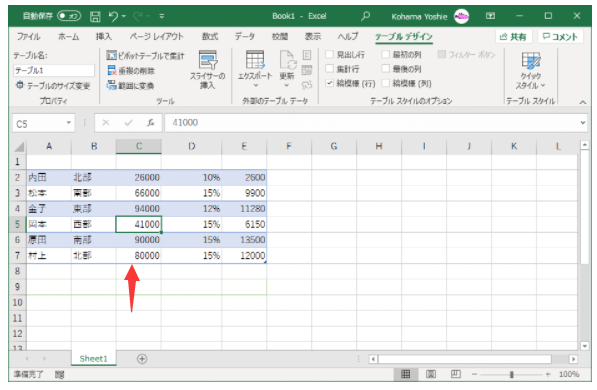Switch to Normal view icon
The width and height of the screenshot is (597, 390).
tap(405, 374)
